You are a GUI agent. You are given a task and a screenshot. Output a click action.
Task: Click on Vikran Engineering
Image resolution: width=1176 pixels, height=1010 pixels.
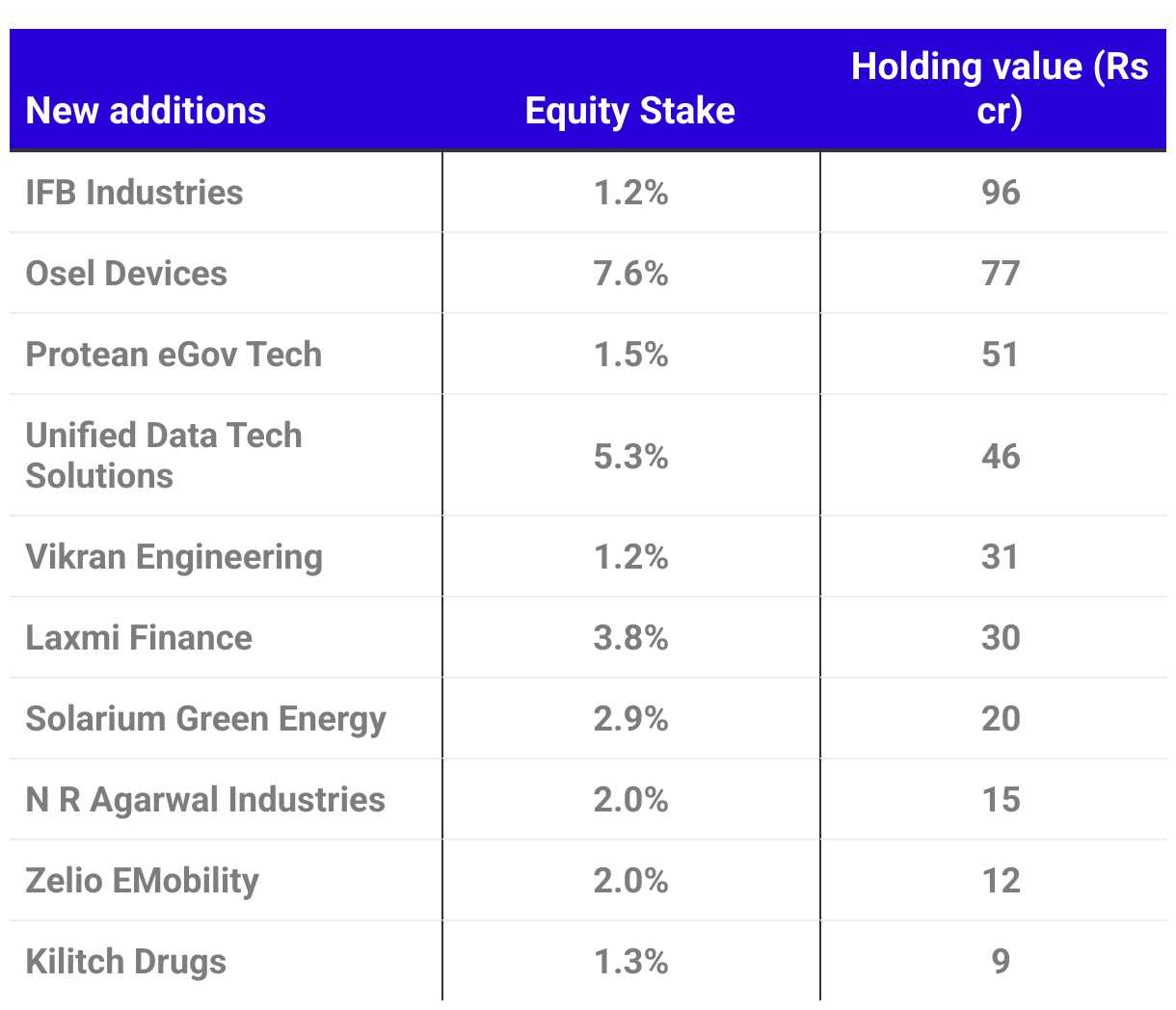click(x=174, y=557)
